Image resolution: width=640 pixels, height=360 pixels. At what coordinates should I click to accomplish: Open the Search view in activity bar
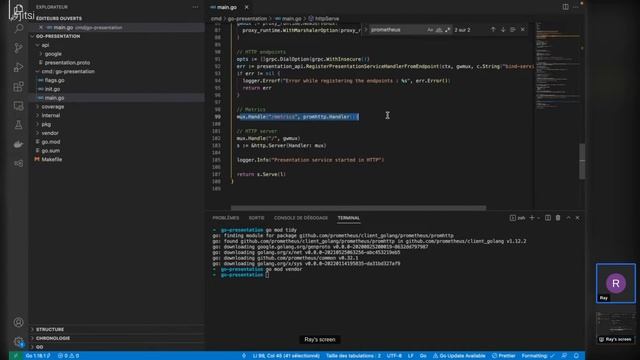coord(18,29)
